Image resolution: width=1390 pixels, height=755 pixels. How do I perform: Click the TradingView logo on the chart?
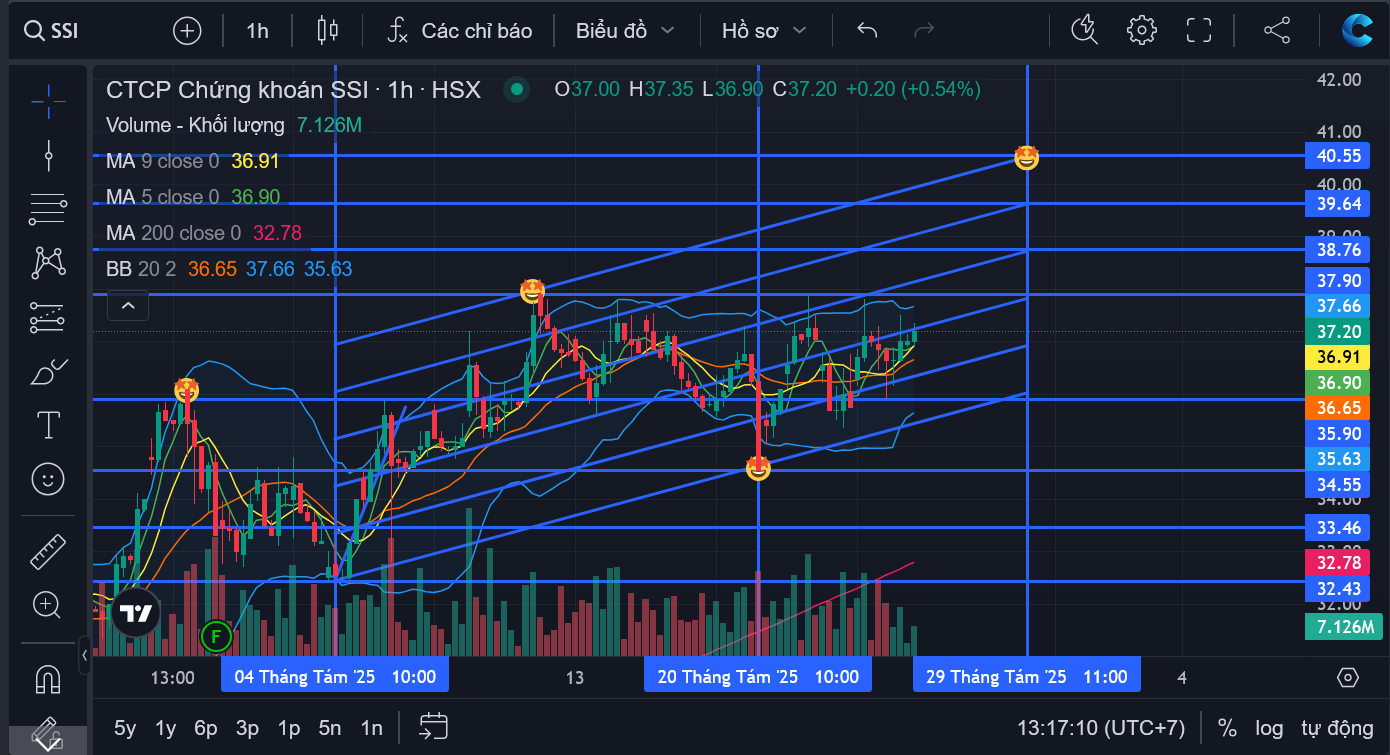click(135, 613)
